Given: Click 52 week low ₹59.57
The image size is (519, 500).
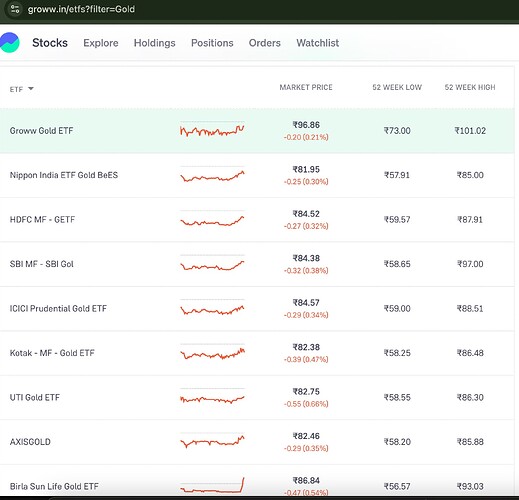Looking at the screenshot, I should (x=397, y=220).
